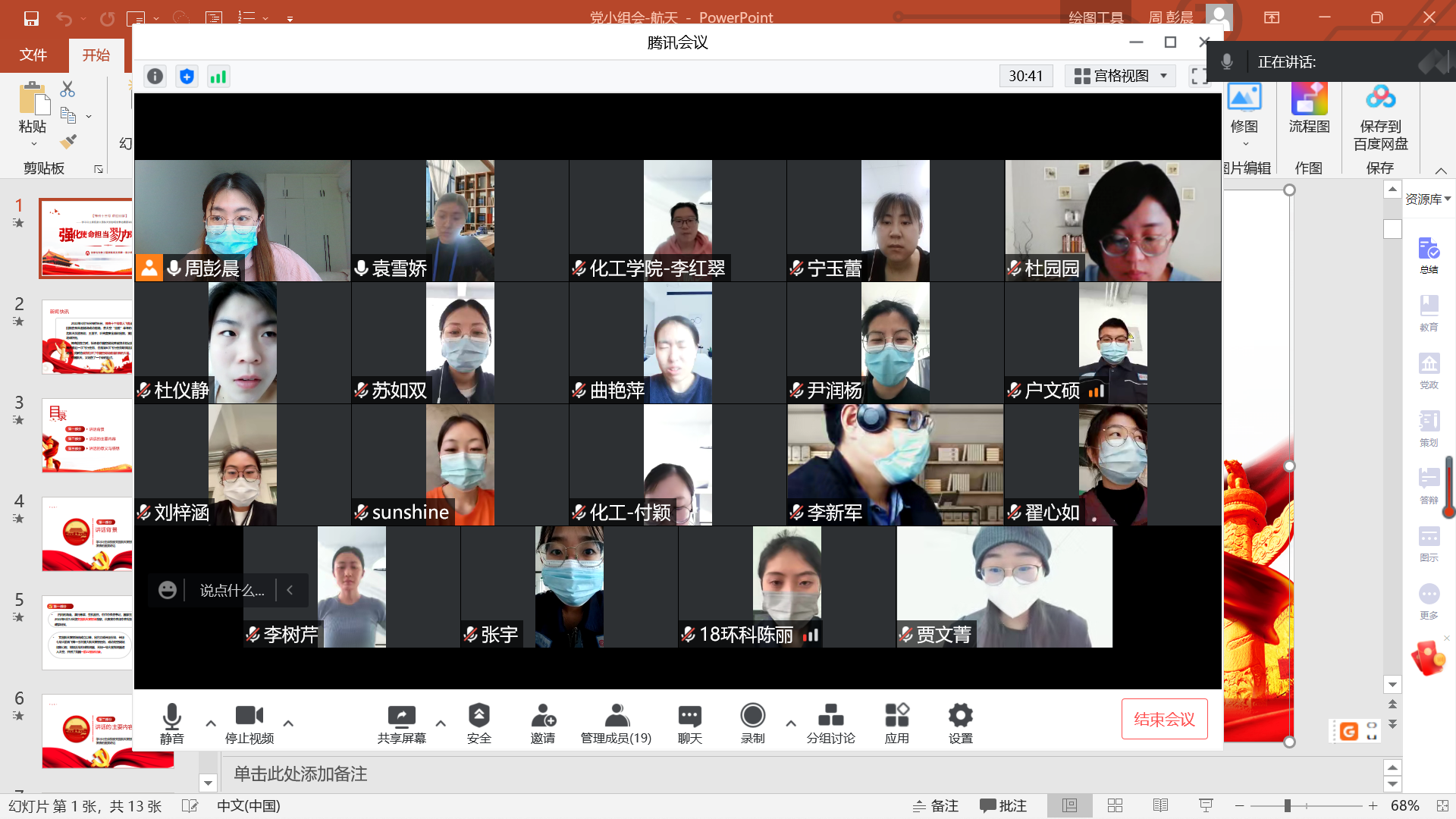
Task: Open the Chat (聊天) panel
Action: pyautogui.click(x=689, y=723)
